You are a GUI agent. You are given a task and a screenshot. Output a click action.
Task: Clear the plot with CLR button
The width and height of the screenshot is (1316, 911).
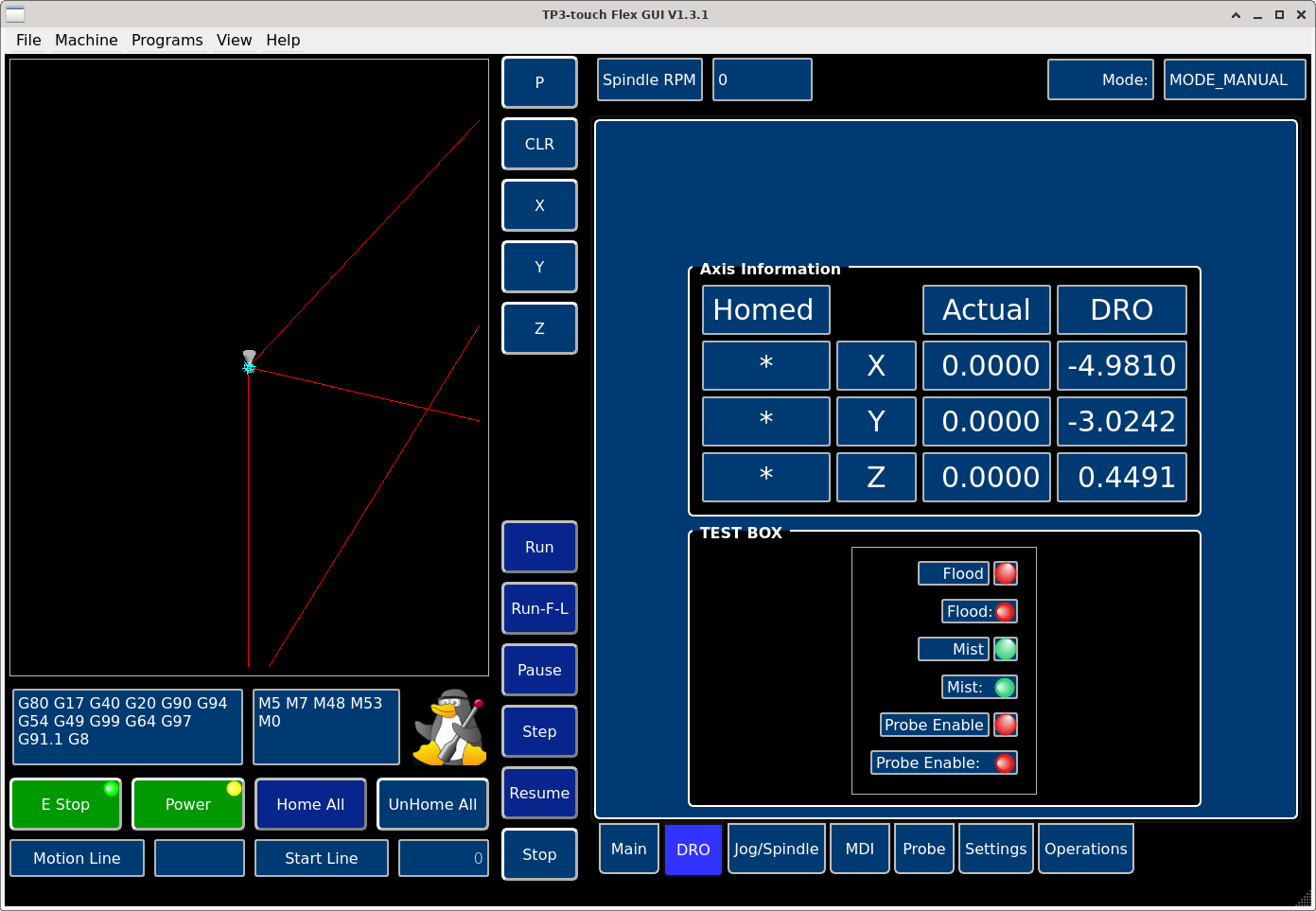click(x=539, y=144)
